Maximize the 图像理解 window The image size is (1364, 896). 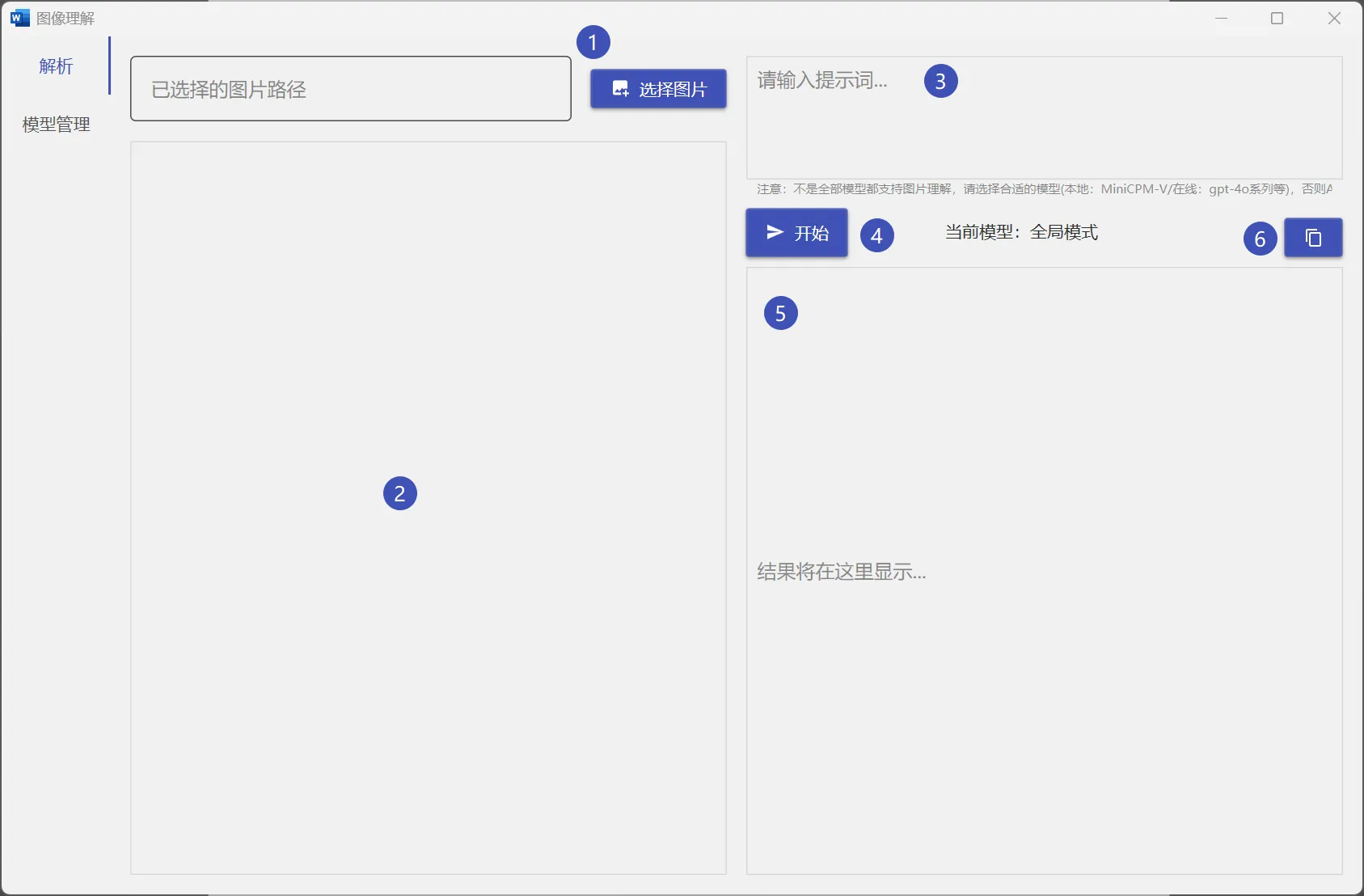coord(1276,18)
